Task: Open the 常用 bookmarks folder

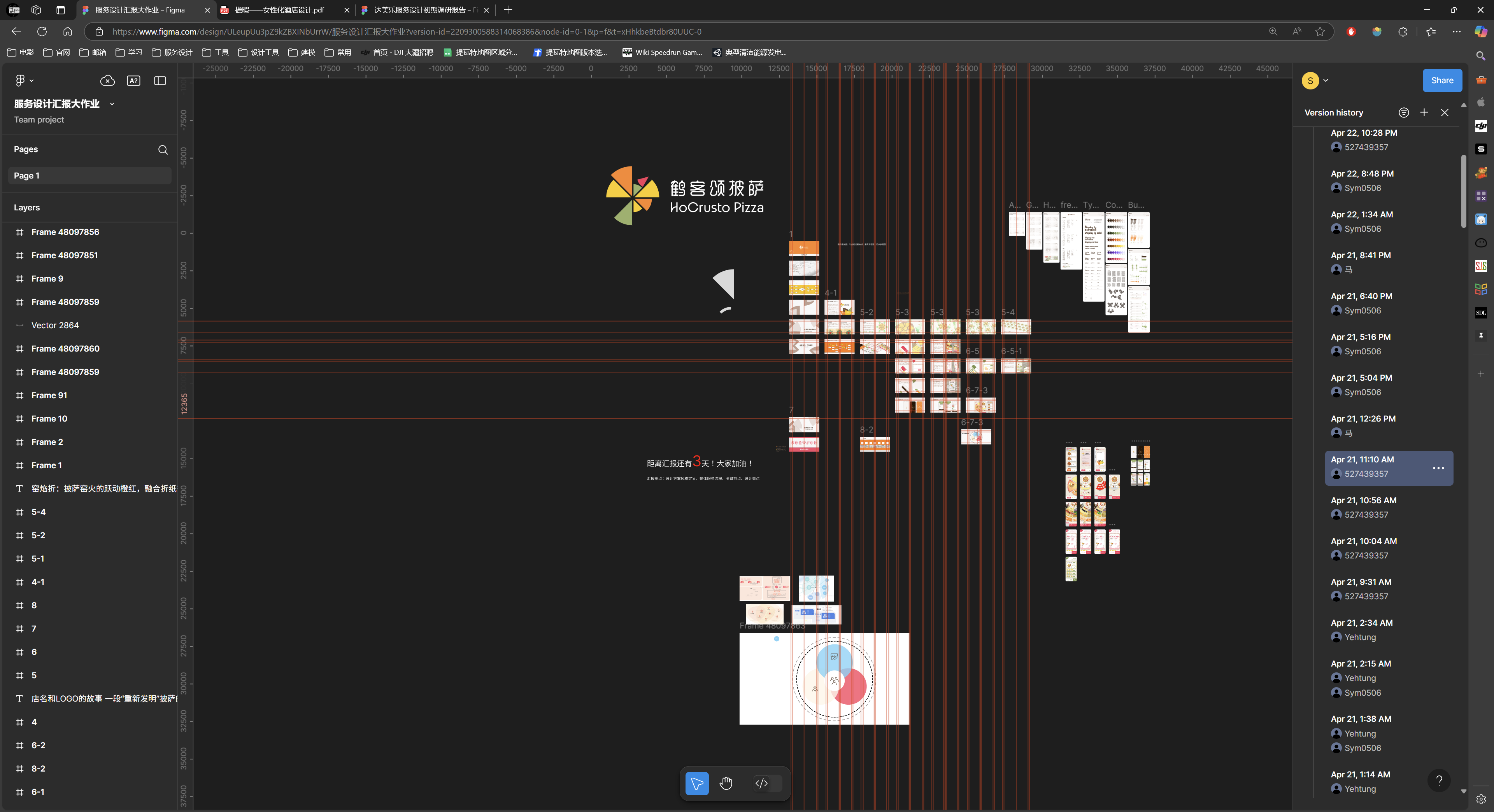Action: 338,52
